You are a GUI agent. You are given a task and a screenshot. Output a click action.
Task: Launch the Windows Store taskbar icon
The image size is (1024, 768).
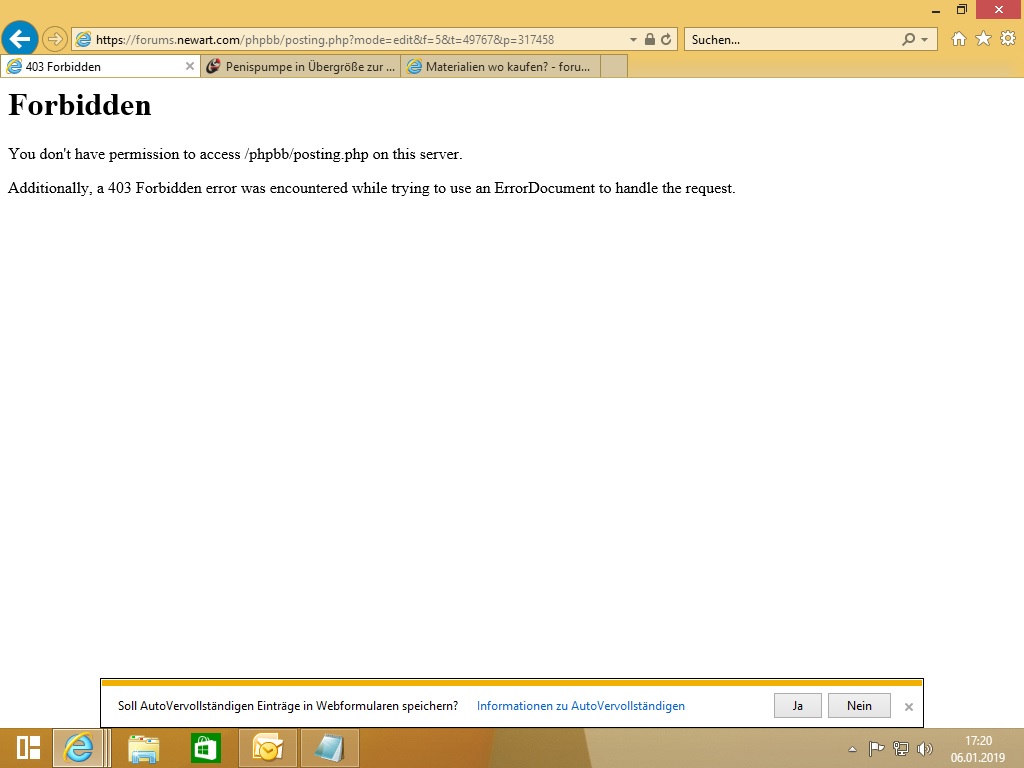(206, 748)
